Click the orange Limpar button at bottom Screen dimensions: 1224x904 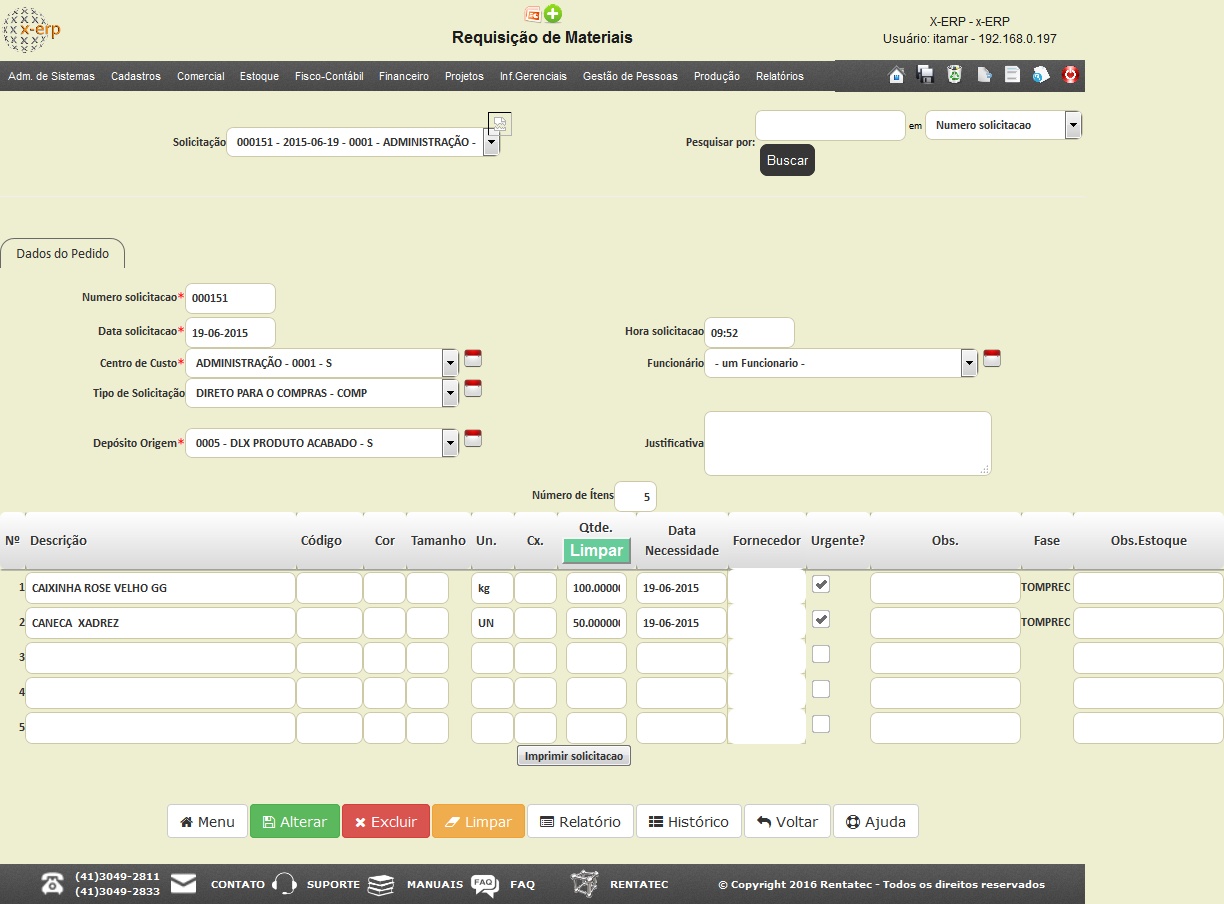coord(478,821)
